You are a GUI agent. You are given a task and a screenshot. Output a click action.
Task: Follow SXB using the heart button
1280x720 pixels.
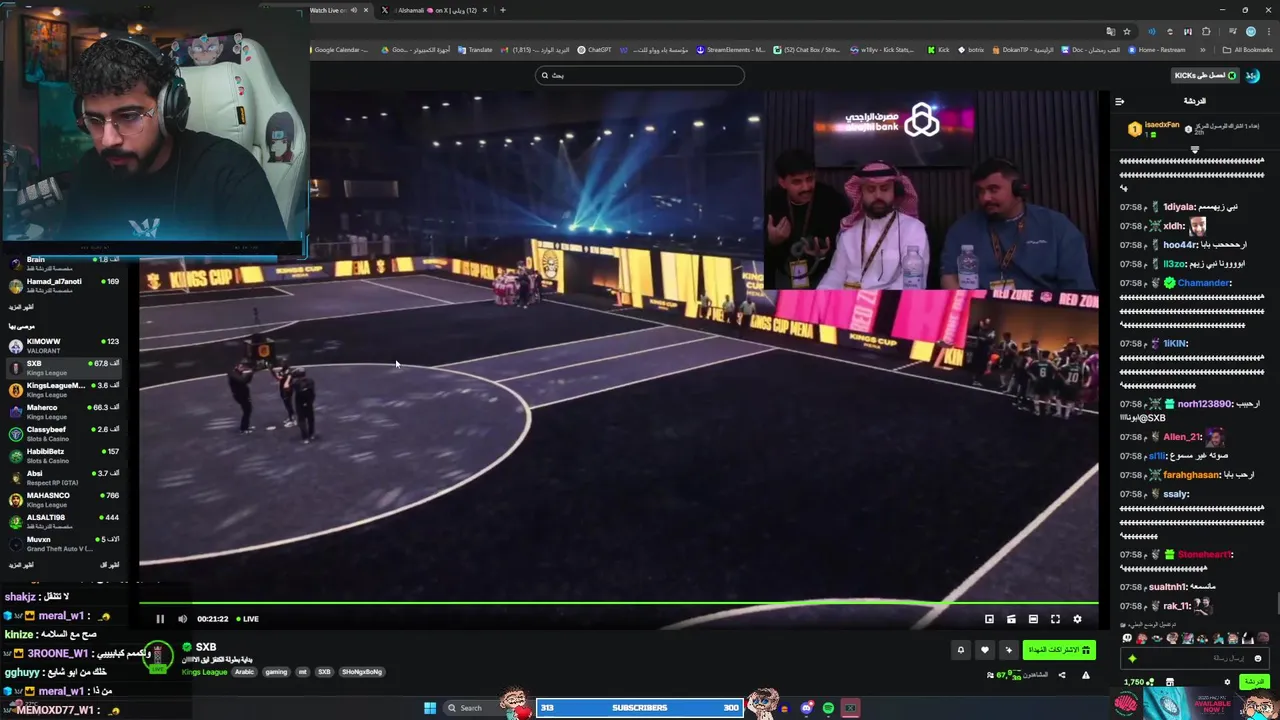tap(984, 650)
